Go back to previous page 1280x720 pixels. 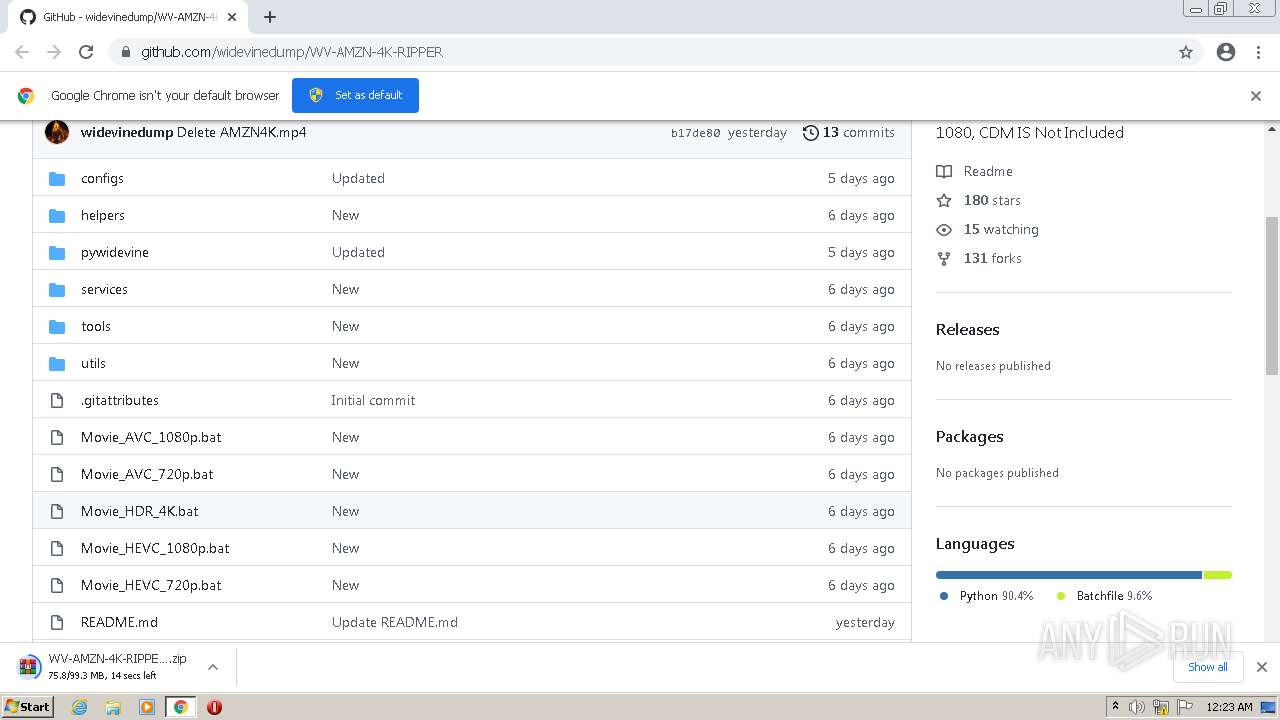22,52
